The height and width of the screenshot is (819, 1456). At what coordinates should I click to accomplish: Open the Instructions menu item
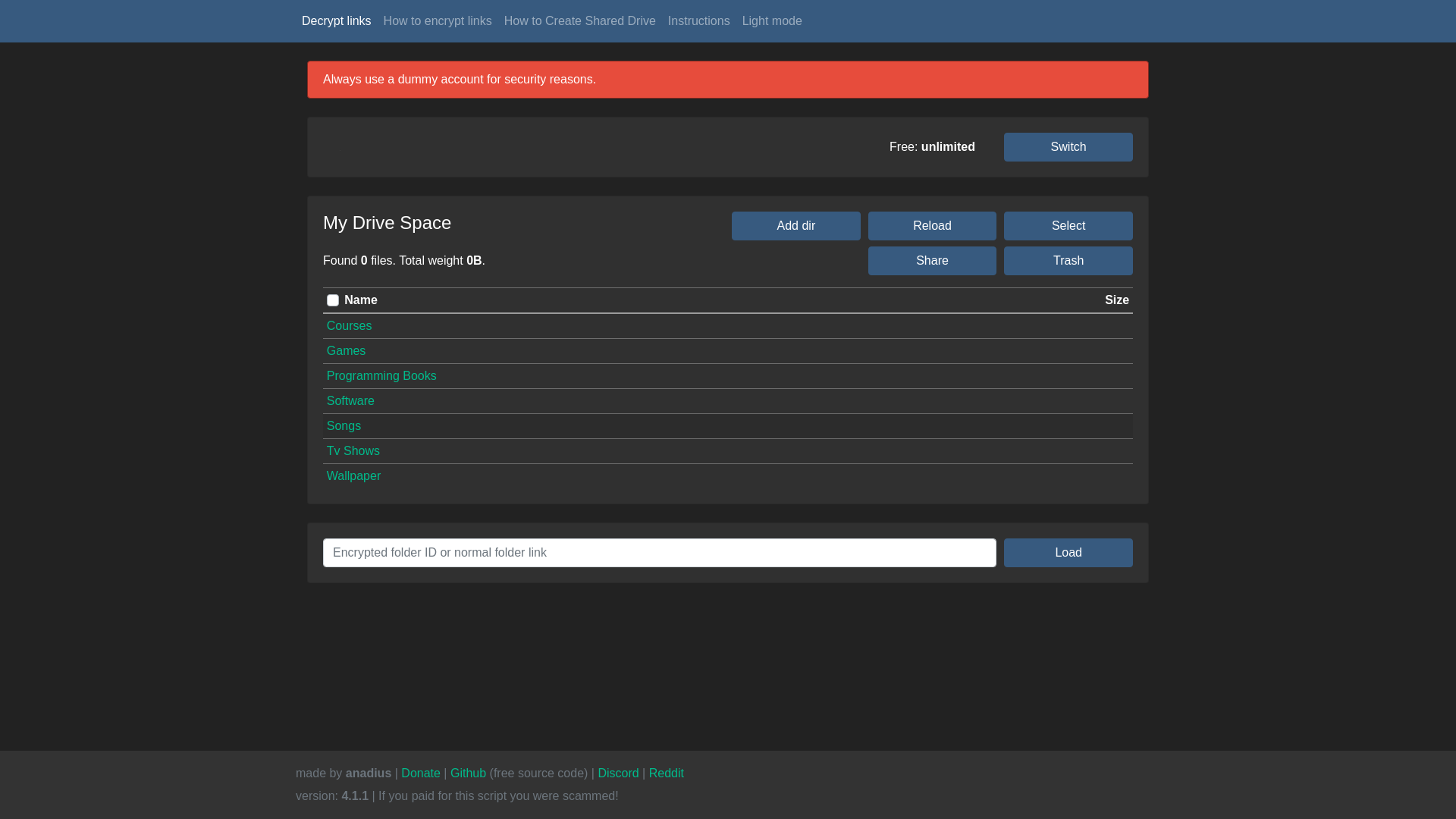pyautogui.click(x=698, y=21)
